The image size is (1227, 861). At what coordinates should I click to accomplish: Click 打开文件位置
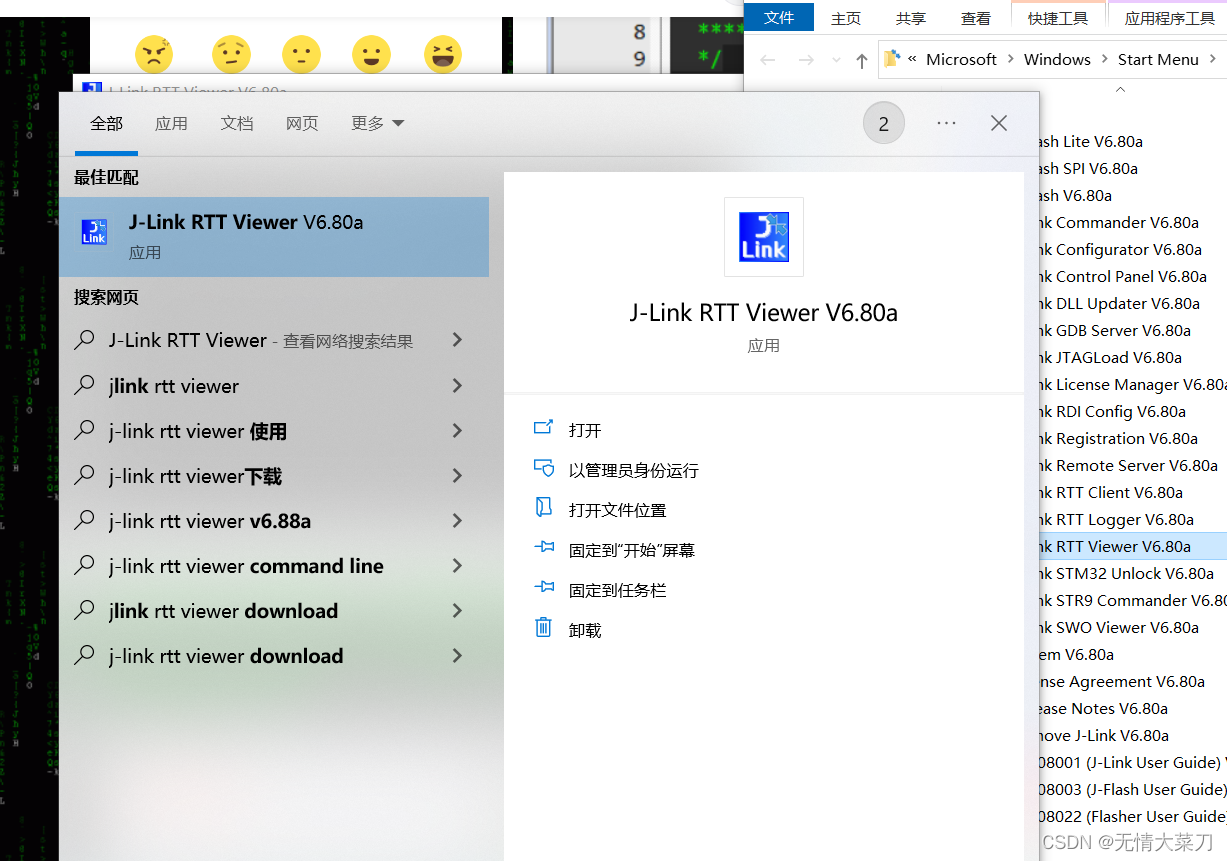tap(617, 510)
